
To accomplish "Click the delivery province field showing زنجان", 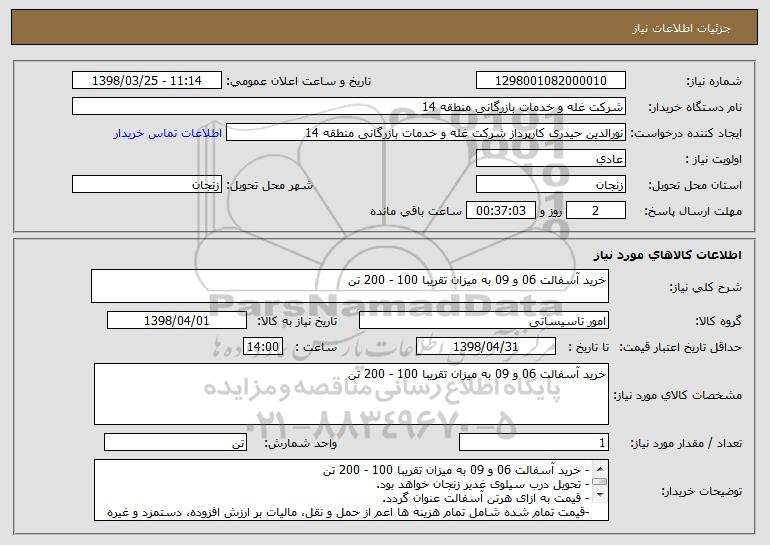I will point(550,185).
